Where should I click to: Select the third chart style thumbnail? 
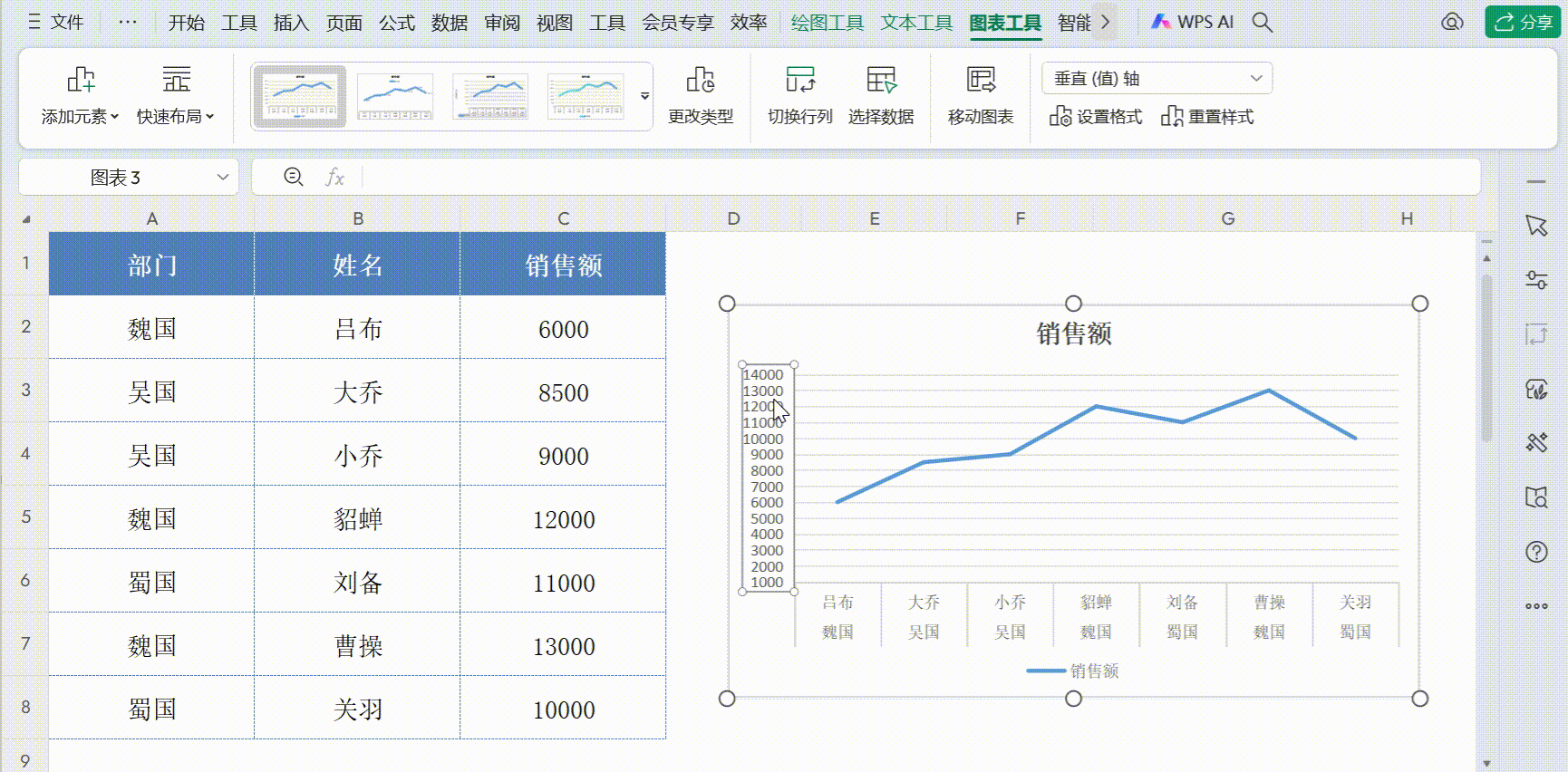point(490,96)
